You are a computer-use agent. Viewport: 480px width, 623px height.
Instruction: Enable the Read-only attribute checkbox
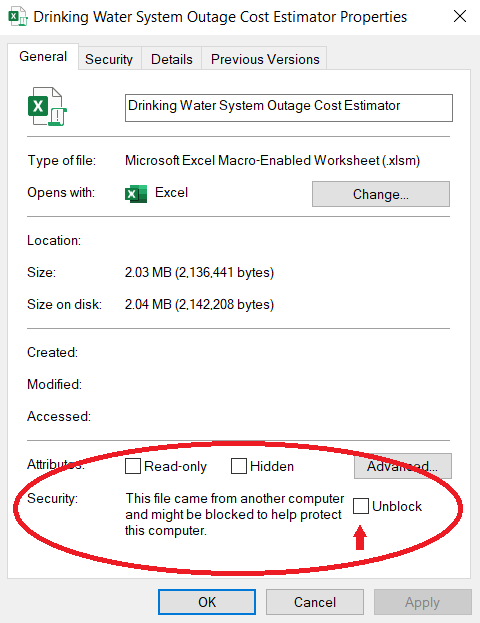[133, 466]
